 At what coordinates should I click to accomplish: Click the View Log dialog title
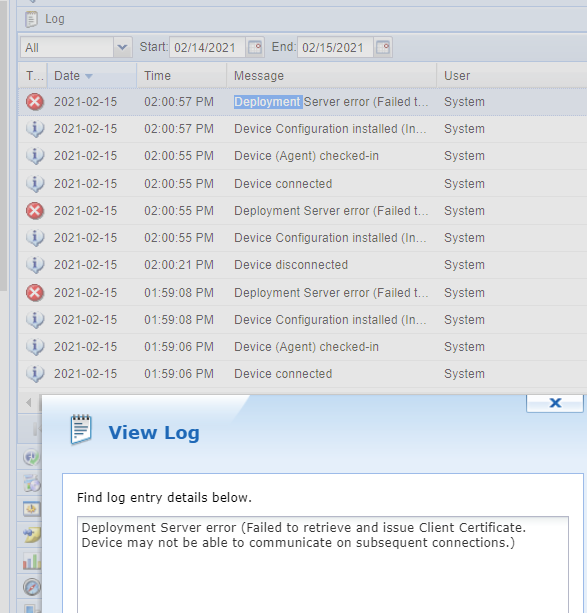click(154, 432)
